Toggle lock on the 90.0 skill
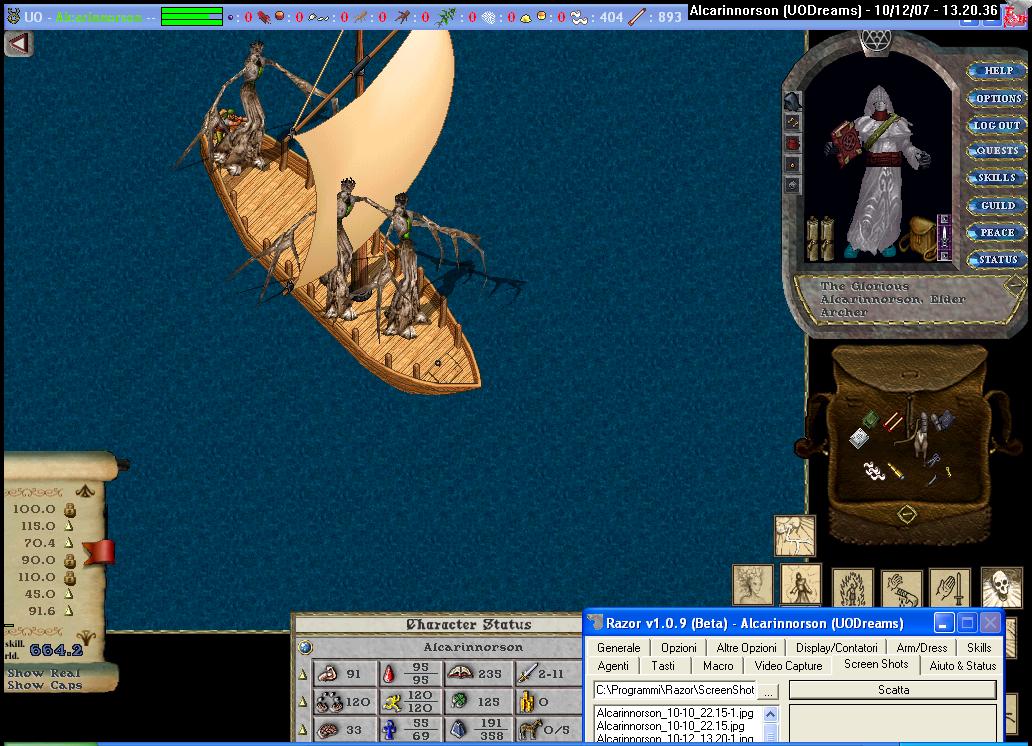The image size is (1032, 746). 69,561
